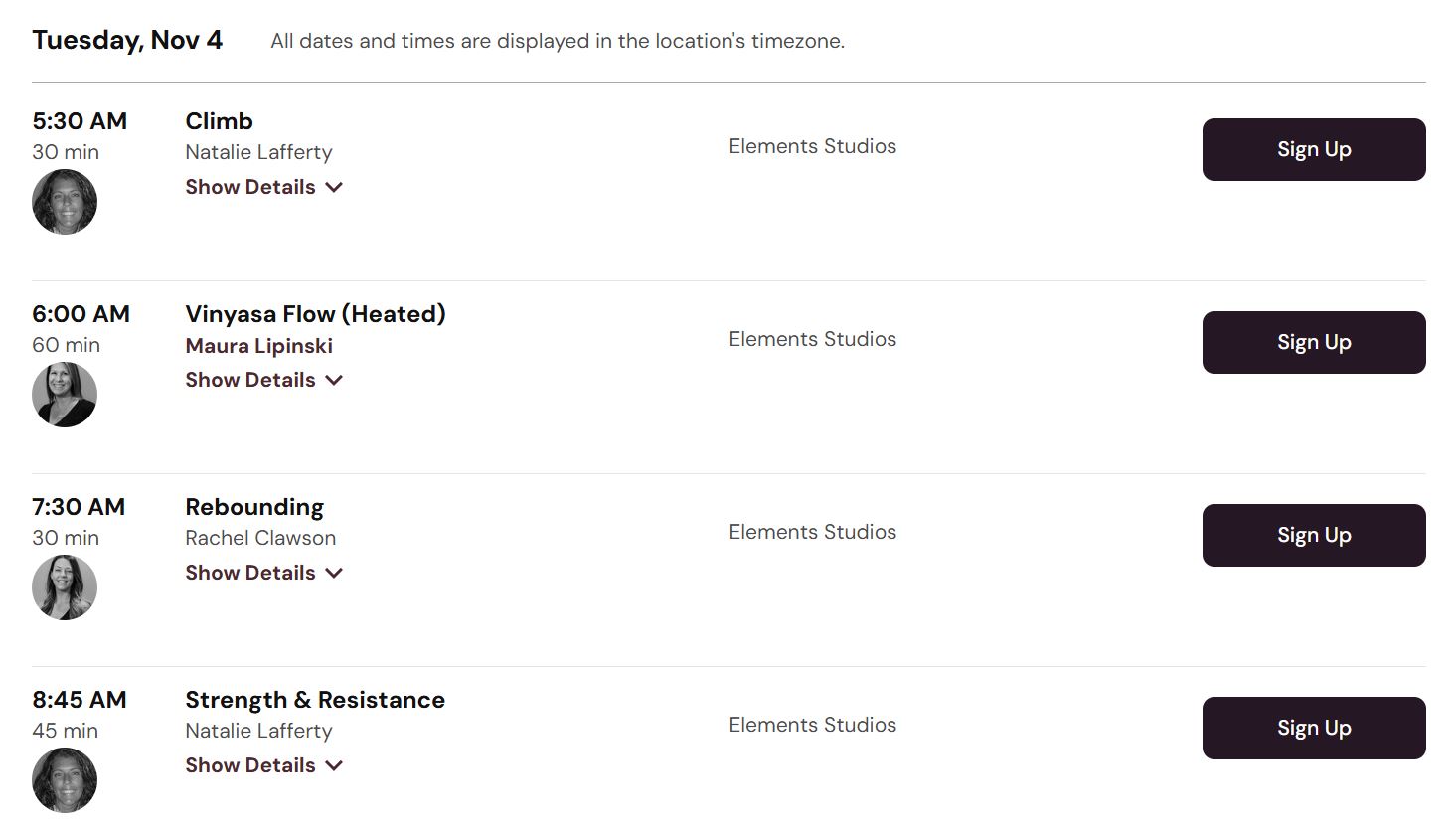Expand Show Details for Strength & Resistance
This screenshot has width=1456, height=833.
262,765
